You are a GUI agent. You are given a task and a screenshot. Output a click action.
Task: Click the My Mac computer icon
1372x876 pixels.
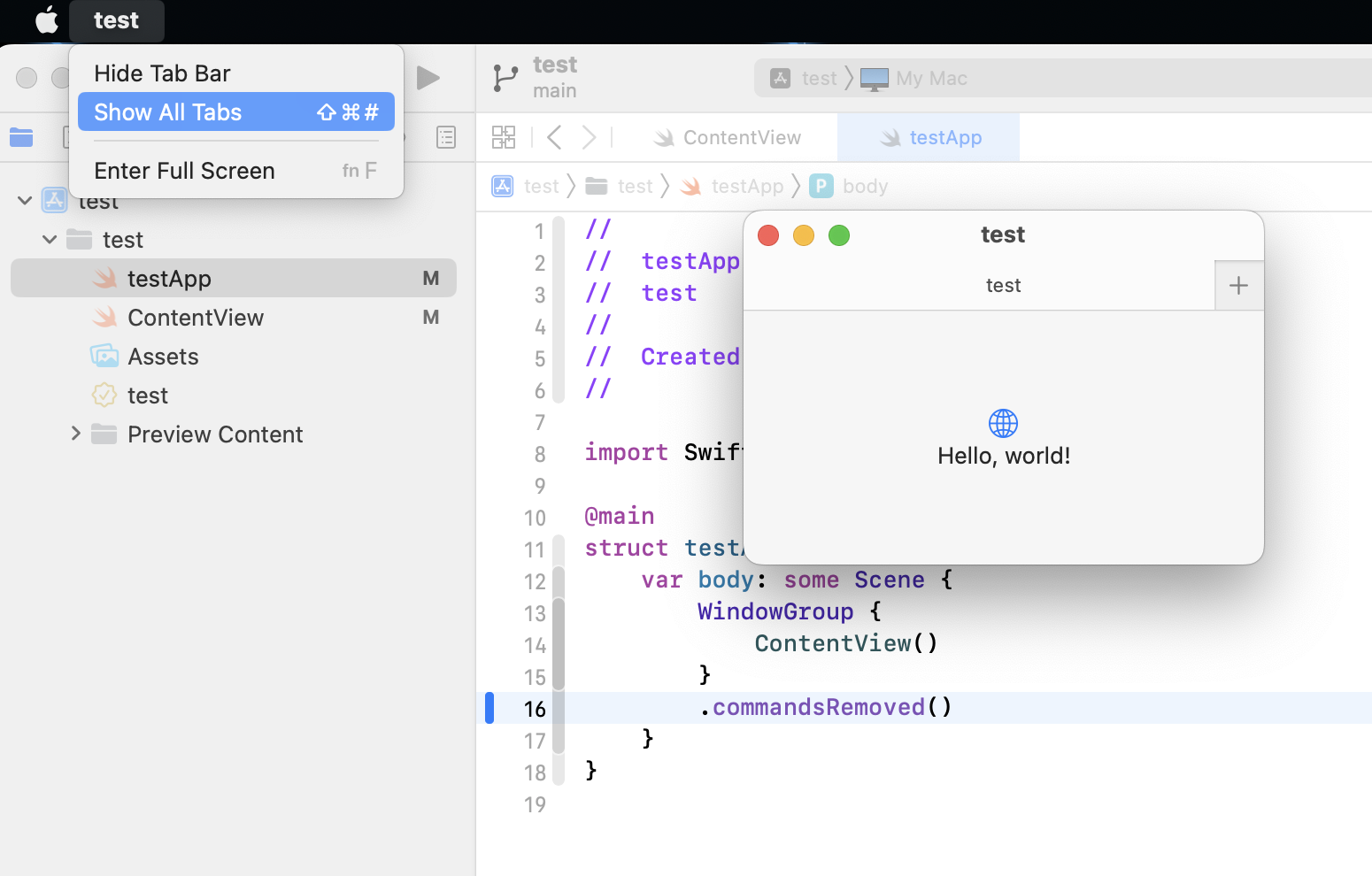tap(875, 79)
